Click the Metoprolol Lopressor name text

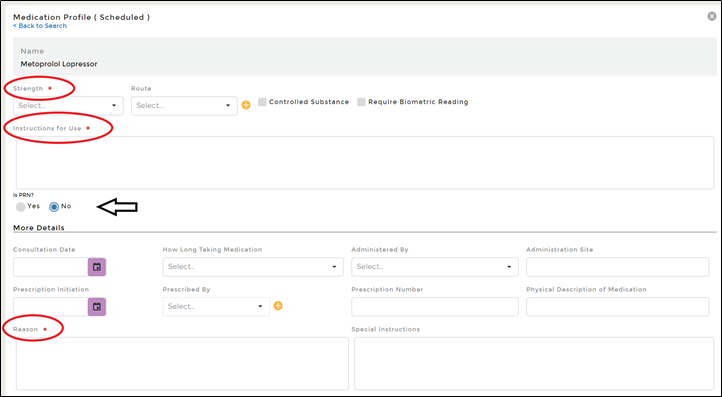tap(59, 64)
